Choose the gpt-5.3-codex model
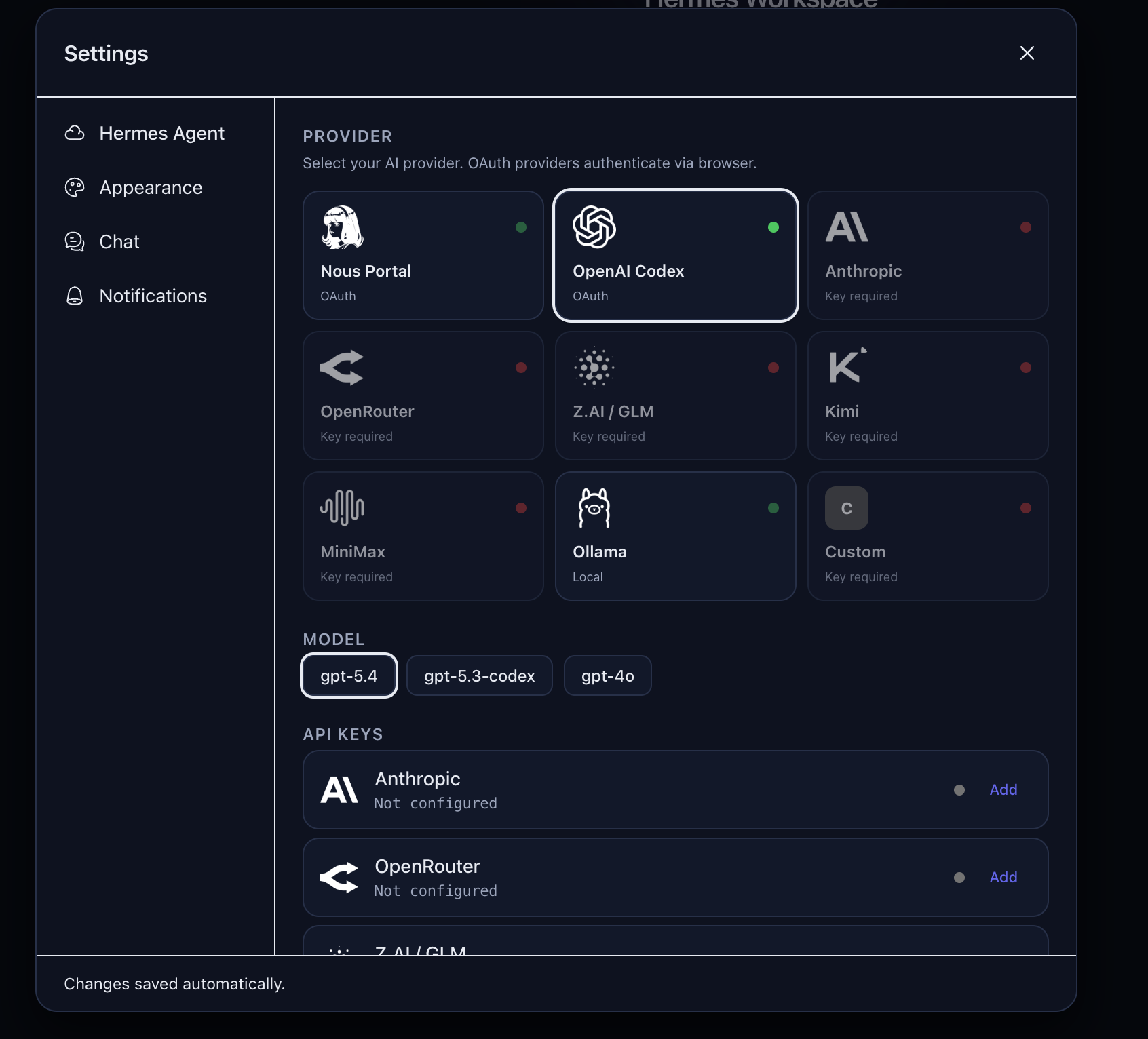 point(480,675)
